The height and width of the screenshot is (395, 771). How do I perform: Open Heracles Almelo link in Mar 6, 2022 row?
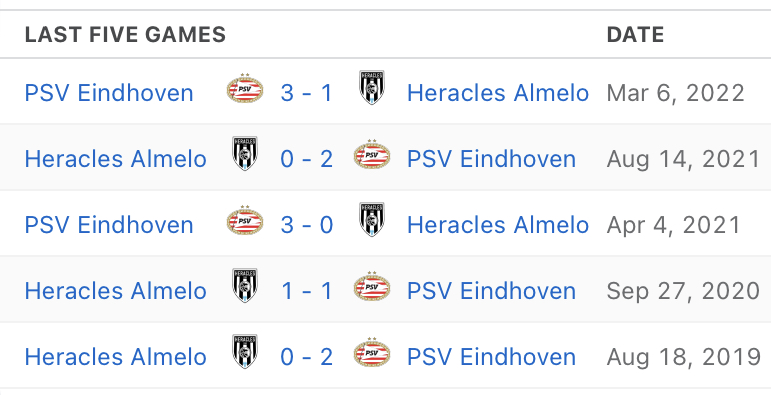[498, 93]
